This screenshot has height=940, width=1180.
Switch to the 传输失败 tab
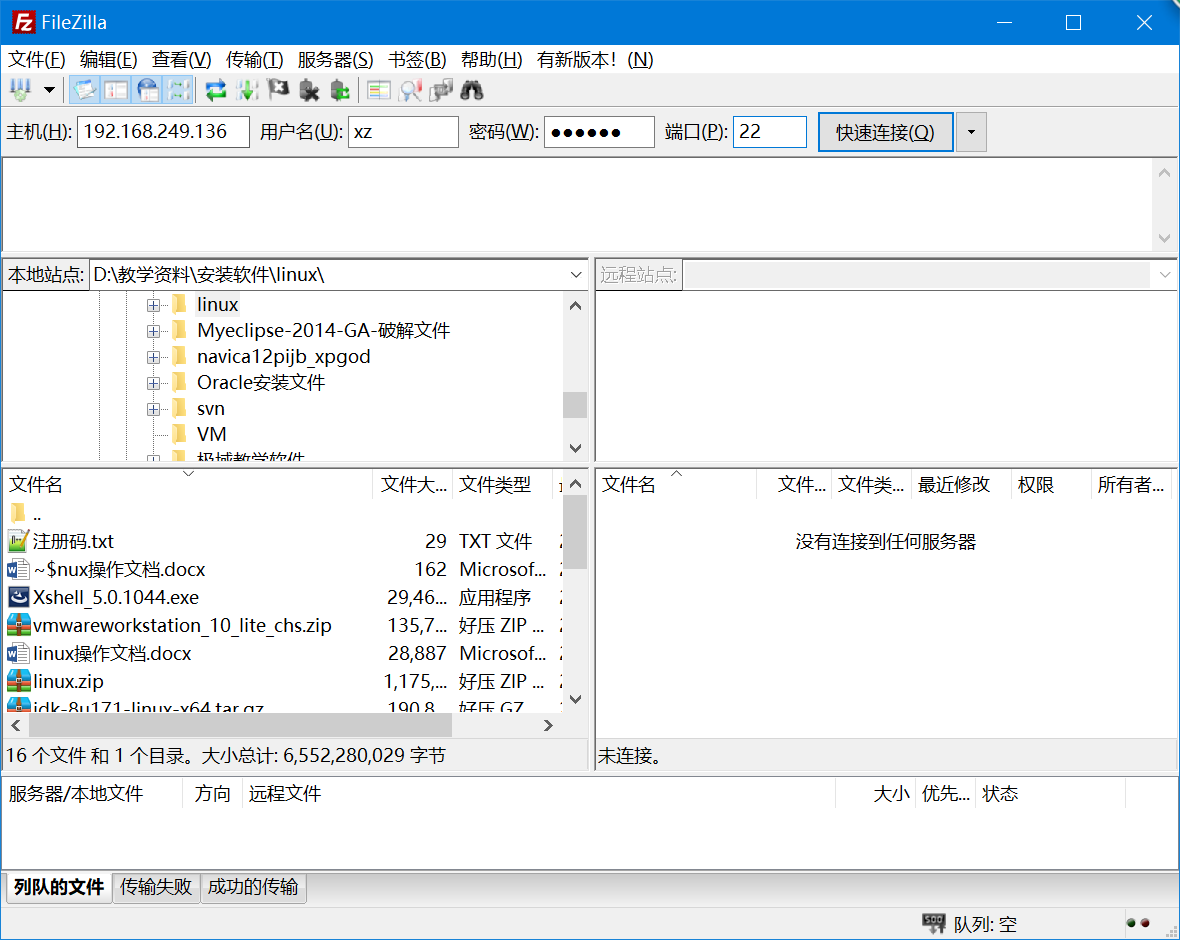click(156, 887)
